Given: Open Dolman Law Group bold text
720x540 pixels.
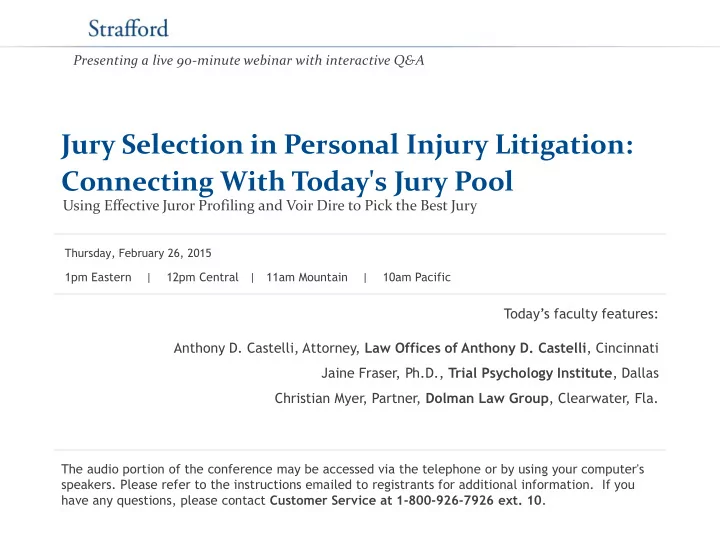Looking at the screenshot, I should click(487, 398).
